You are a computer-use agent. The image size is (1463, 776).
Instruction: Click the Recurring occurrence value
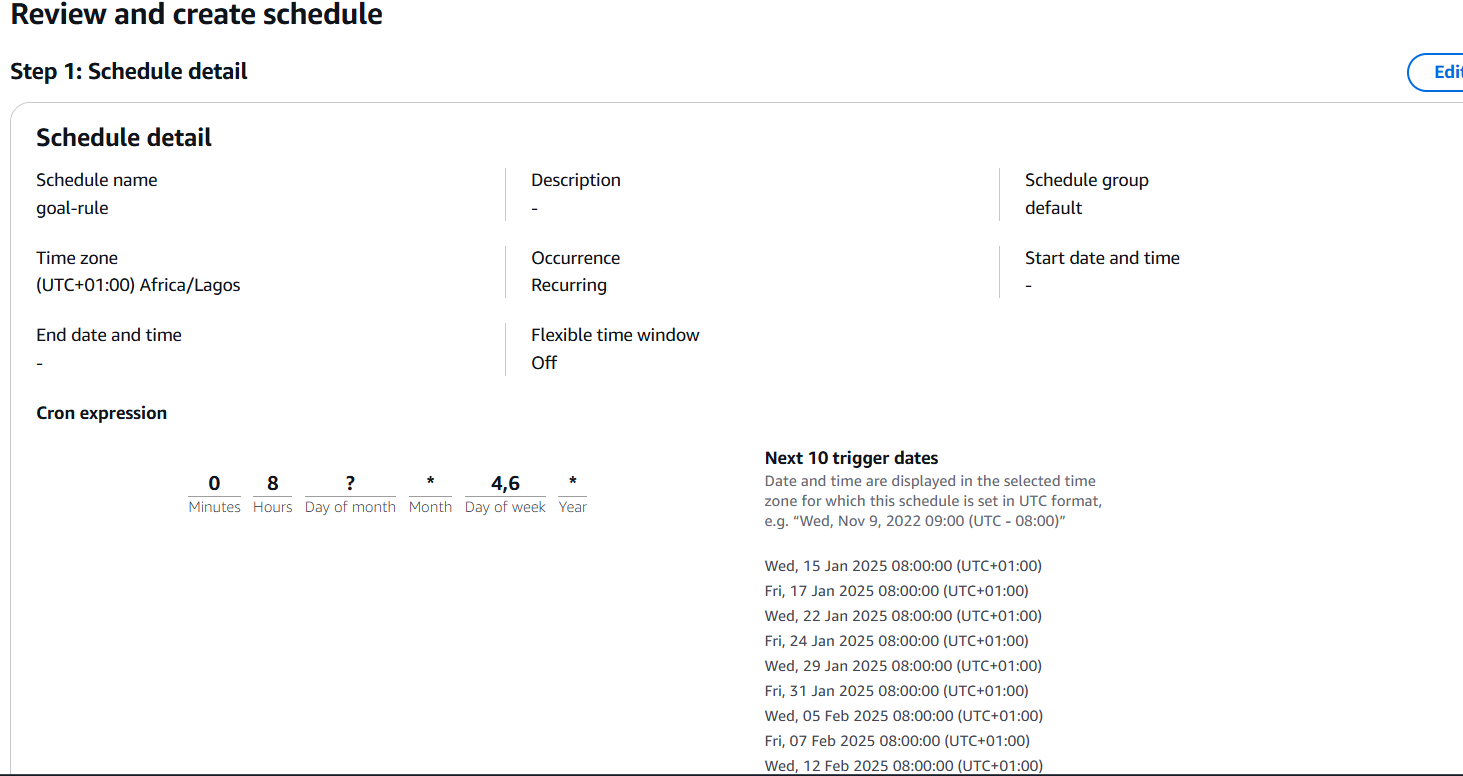tap(569, 285)
